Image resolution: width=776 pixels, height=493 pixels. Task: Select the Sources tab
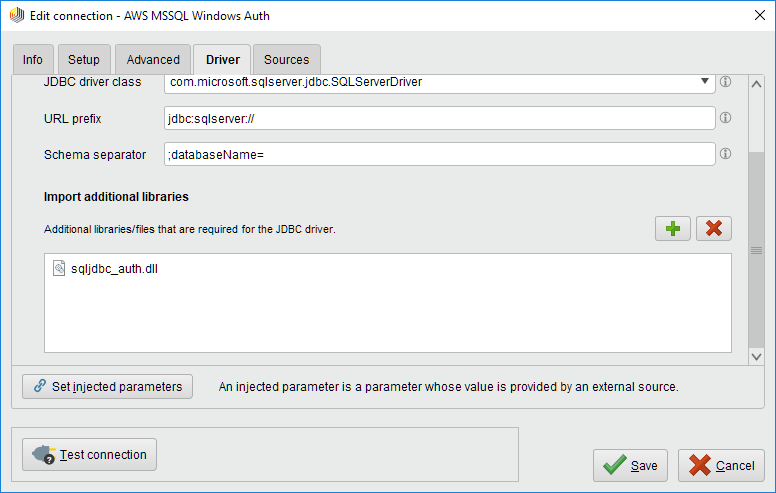click(x=287, y=60)
